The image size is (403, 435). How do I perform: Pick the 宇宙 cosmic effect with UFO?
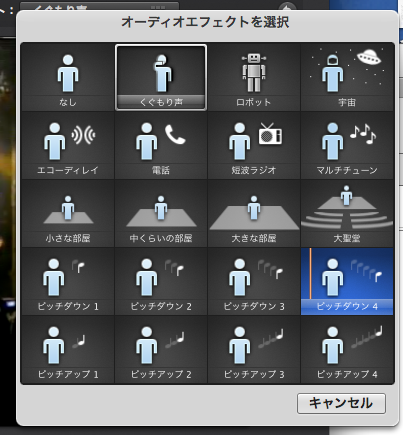click(x=347, y=77)
